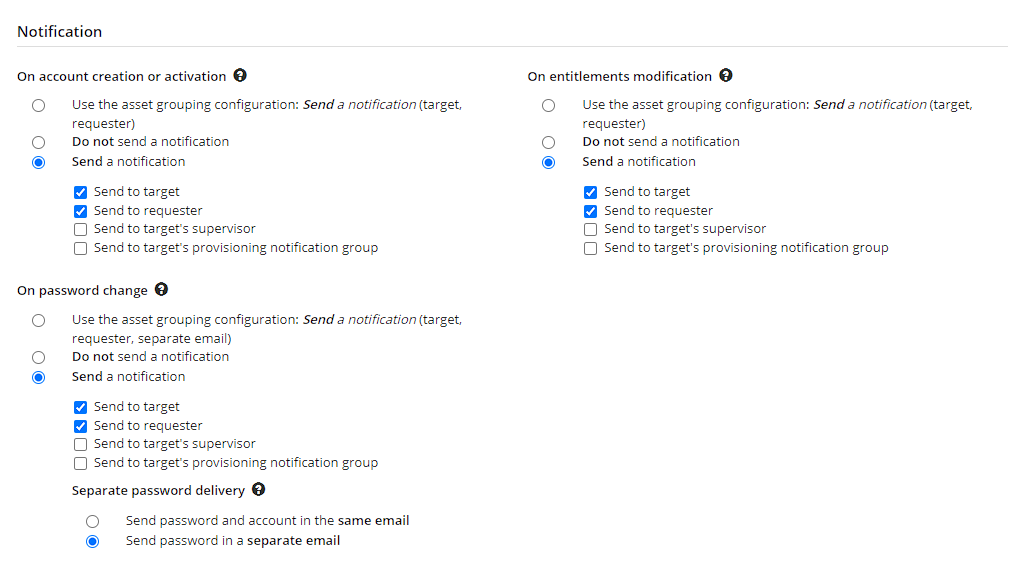
Task: Select Send password and account in same email
Action: [93, 521]
